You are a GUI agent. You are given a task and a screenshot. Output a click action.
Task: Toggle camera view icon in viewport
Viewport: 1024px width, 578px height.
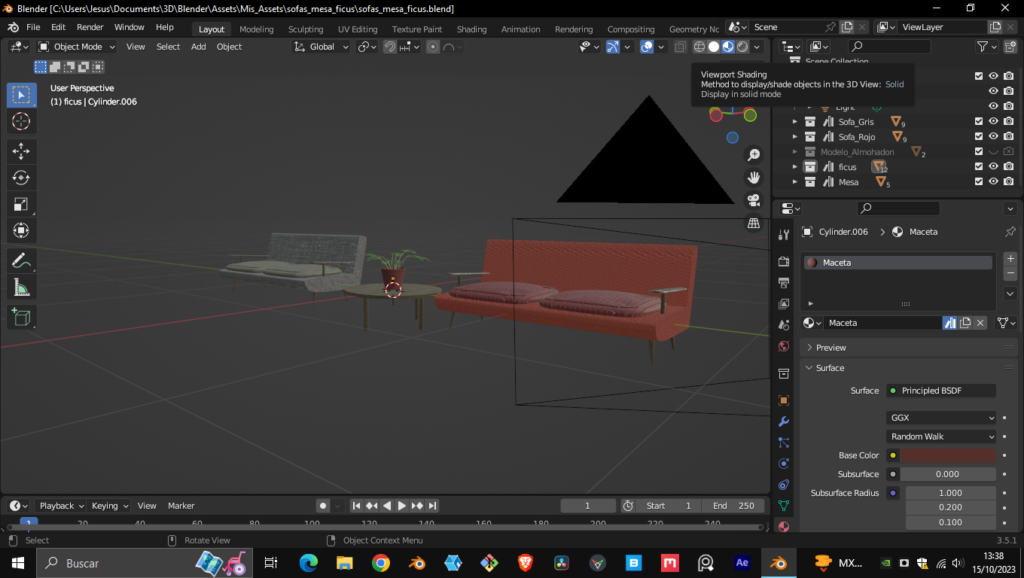coord(754,201)
